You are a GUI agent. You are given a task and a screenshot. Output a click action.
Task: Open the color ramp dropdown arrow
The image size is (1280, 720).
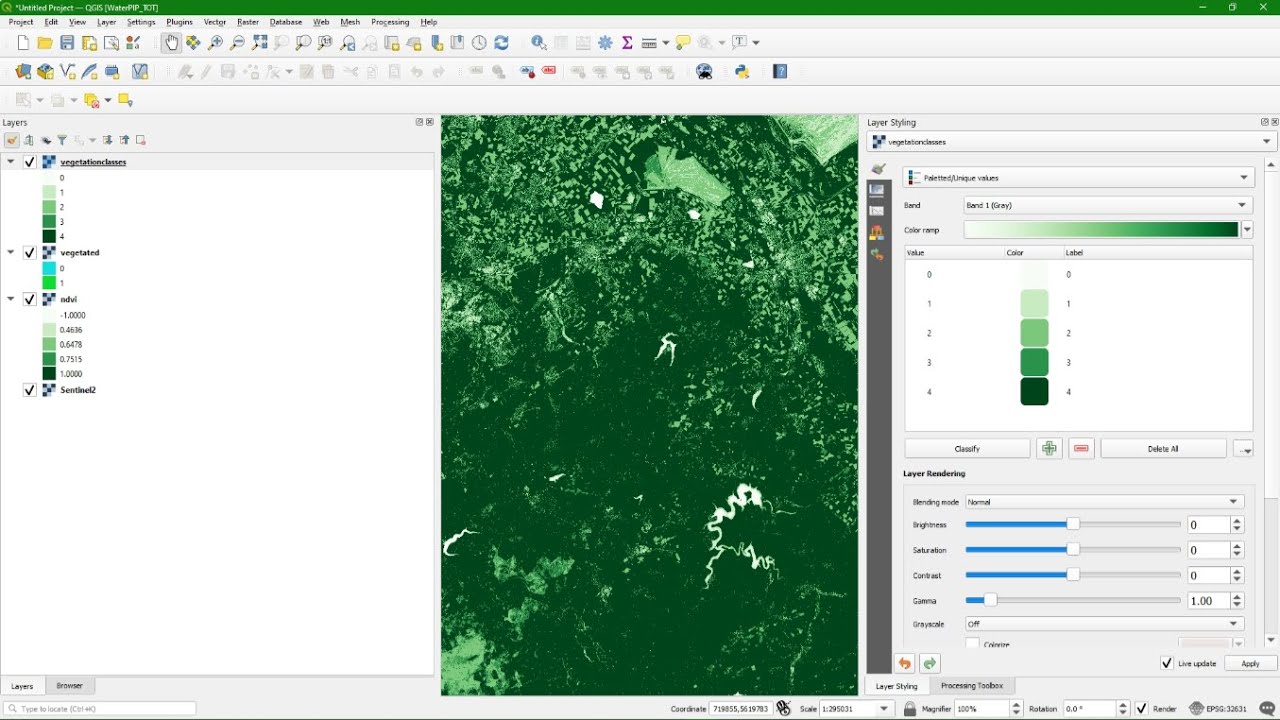coord(1247,230)
